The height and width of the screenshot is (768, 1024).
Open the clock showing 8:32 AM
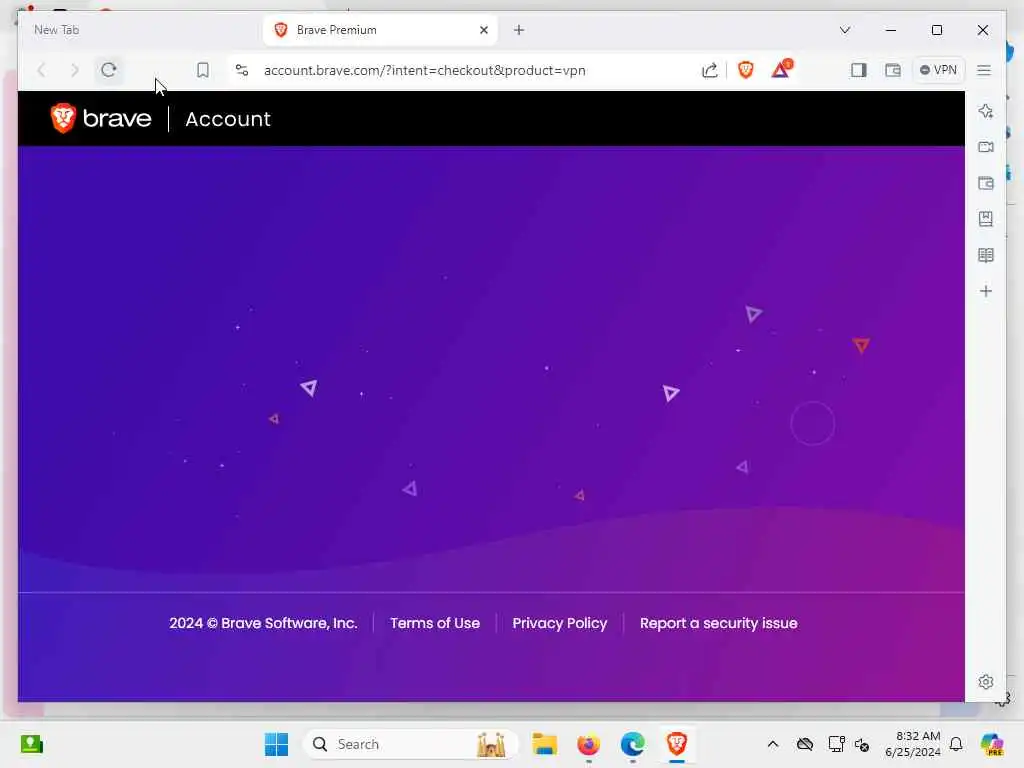912,744
